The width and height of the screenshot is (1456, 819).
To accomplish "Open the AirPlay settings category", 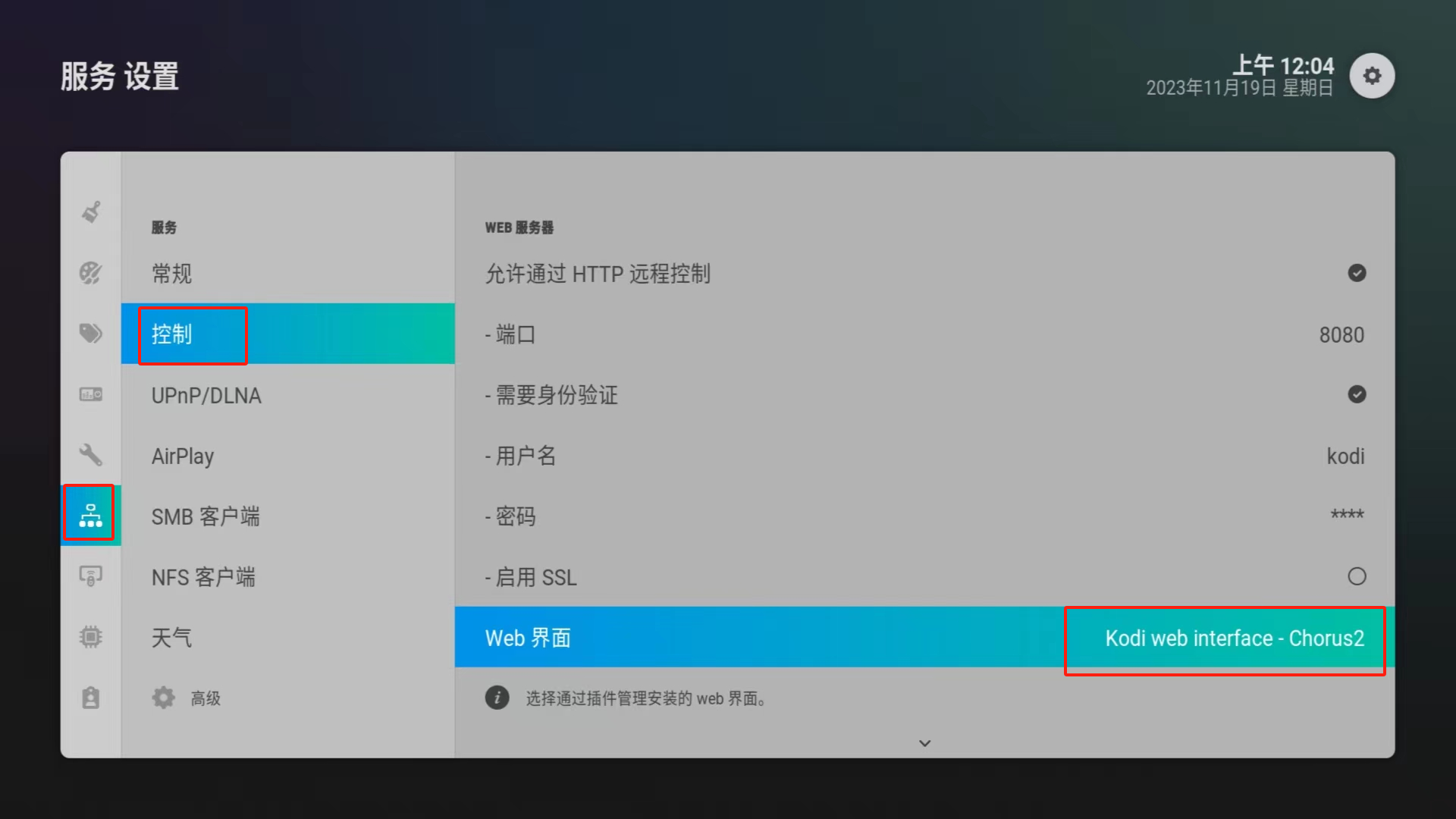I will pyautogui.click(x=287, y=455).
